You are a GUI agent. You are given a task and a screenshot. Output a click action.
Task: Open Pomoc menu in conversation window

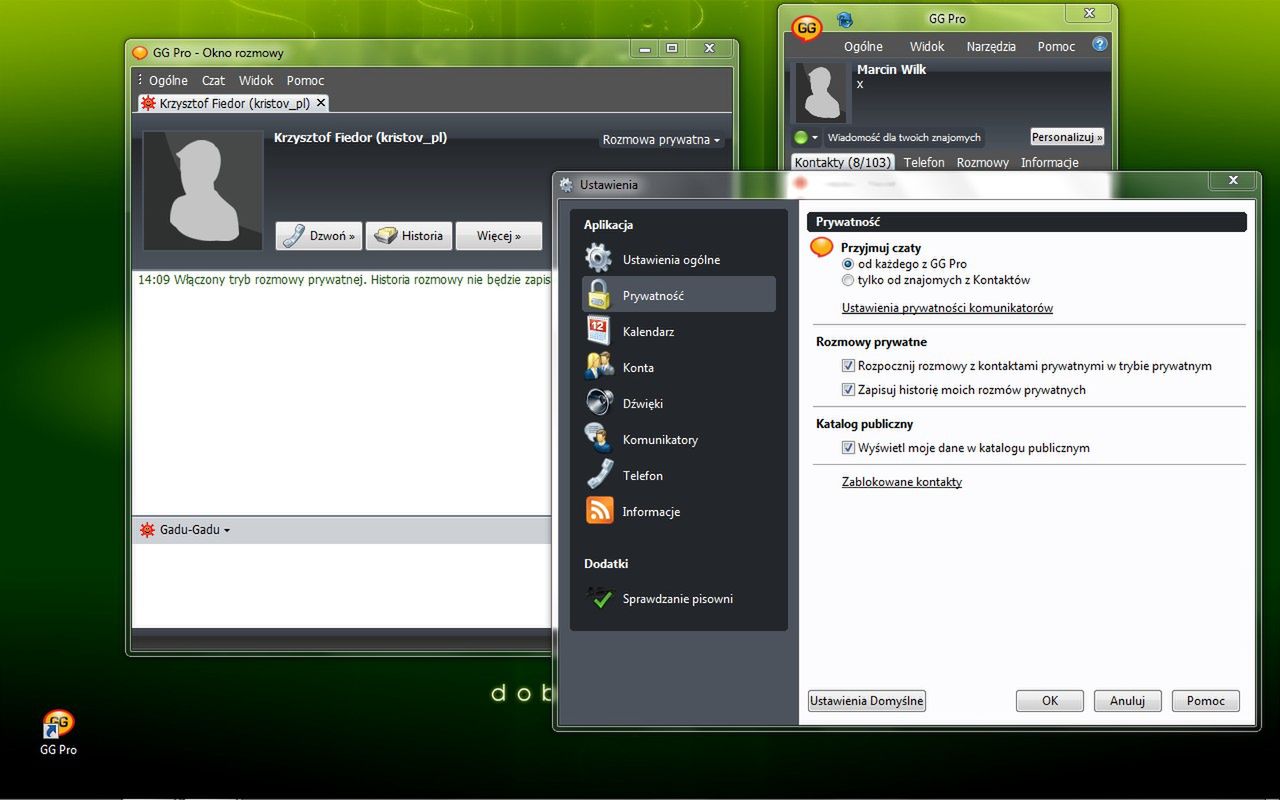[x=305, y=80]
